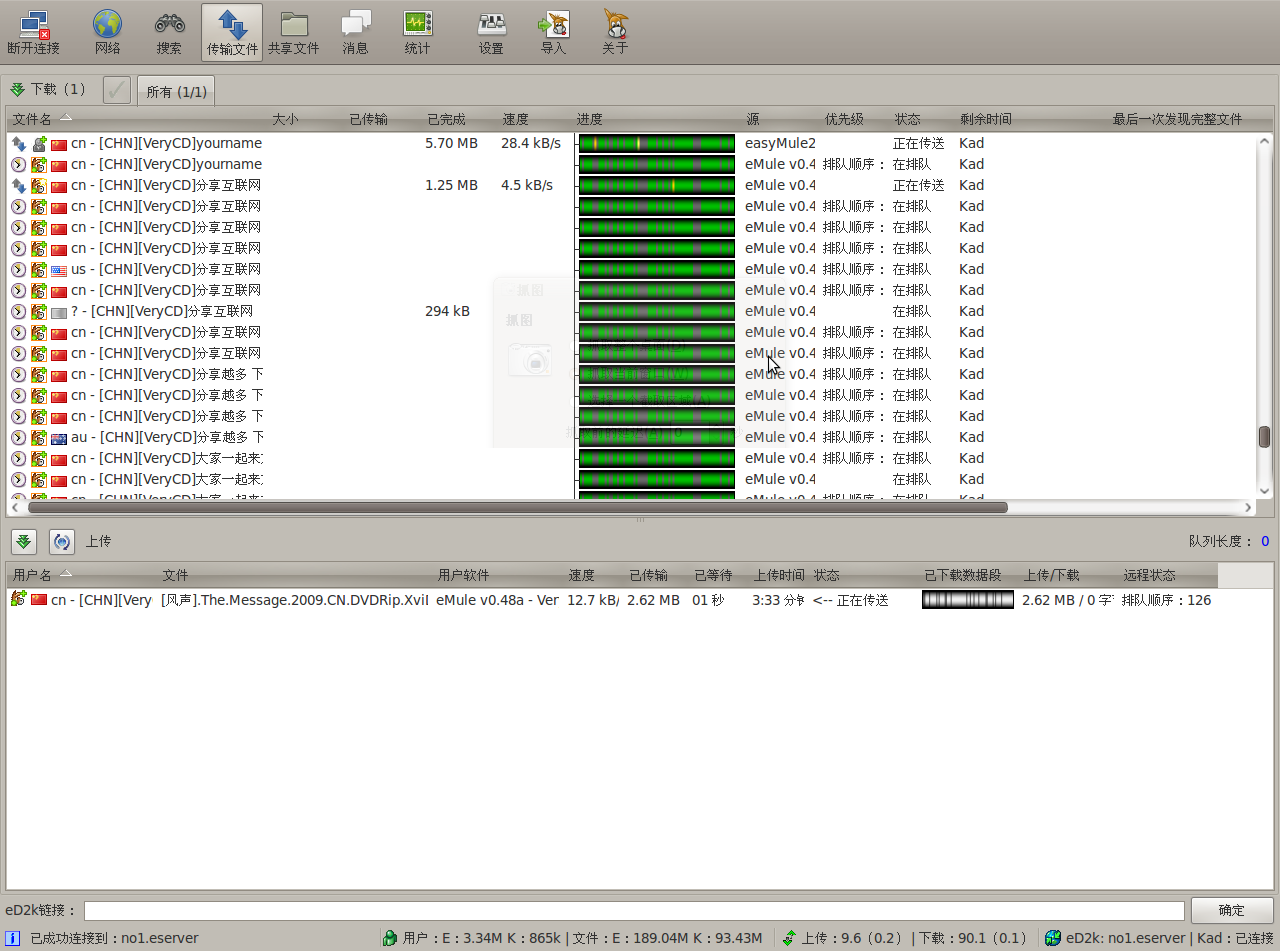Screen dimensions: 1280x951
Task: Click the easyMule2 source cell
Action: (x=780, y=143)
